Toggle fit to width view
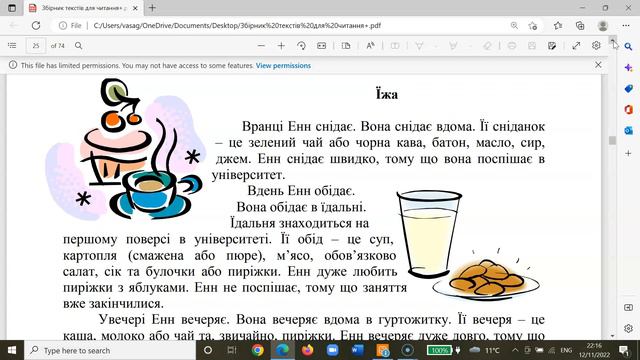Viewport: 640px width, 360px height. 322,46
